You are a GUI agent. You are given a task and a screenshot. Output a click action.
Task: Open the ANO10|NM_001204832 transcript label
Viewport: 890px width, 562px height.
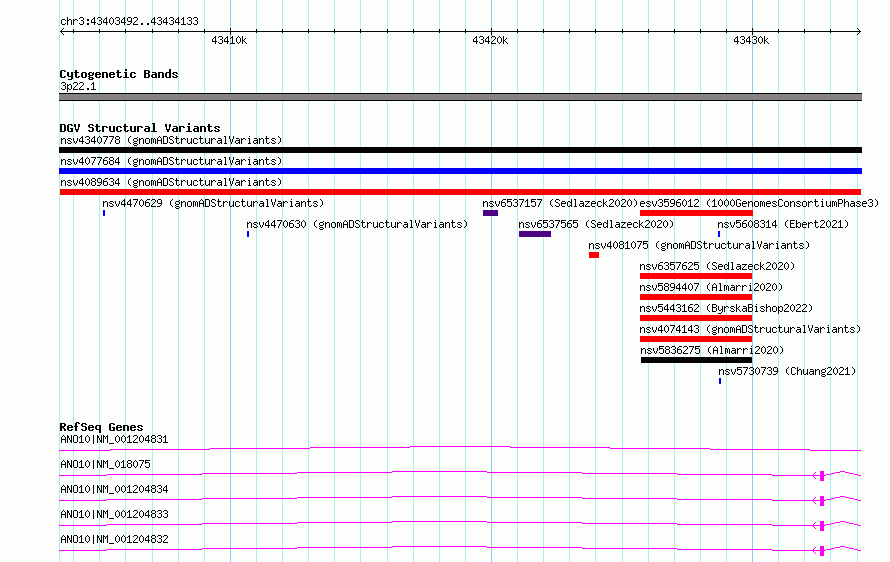114,539
